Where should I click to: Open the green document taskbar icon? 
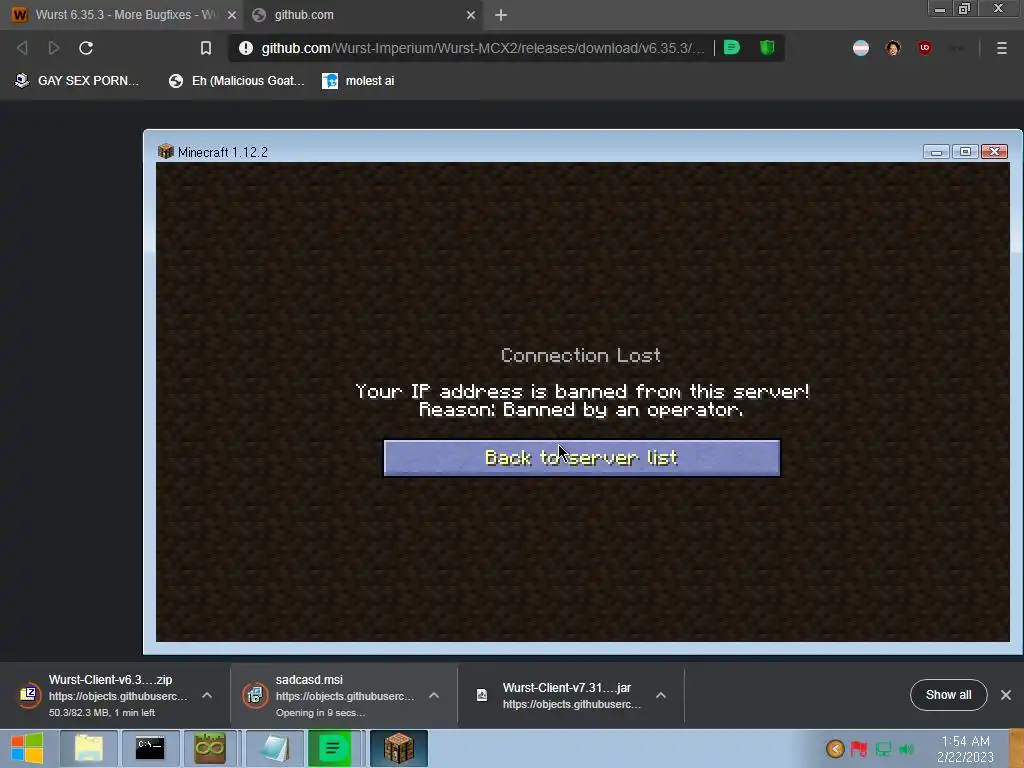[332, 748]
